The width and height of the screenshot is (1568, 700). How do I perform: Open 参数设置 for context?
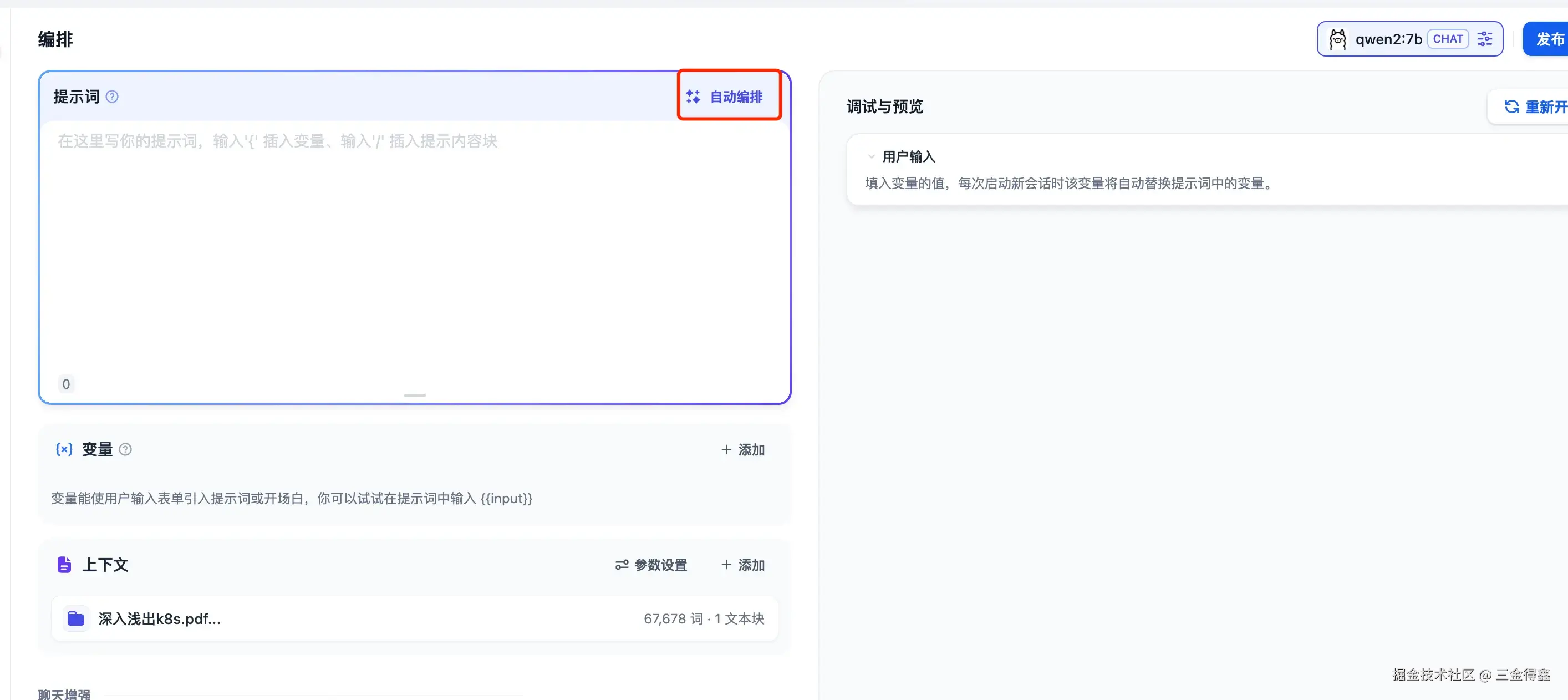point(660,565)
